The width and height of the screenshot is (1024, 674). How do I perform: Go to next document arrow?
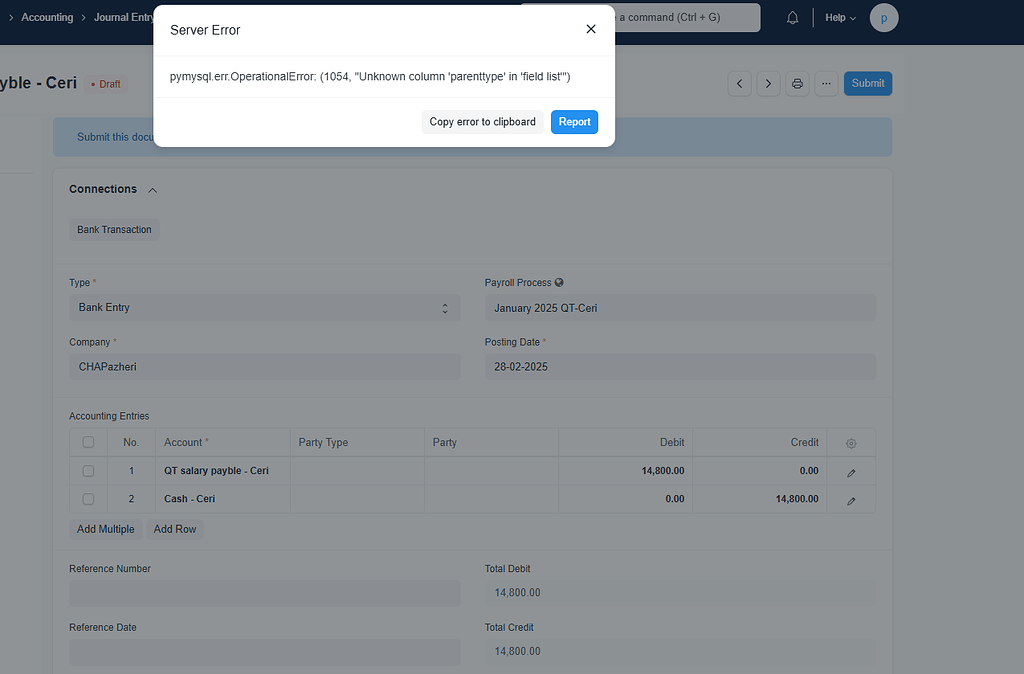(768, 84)
